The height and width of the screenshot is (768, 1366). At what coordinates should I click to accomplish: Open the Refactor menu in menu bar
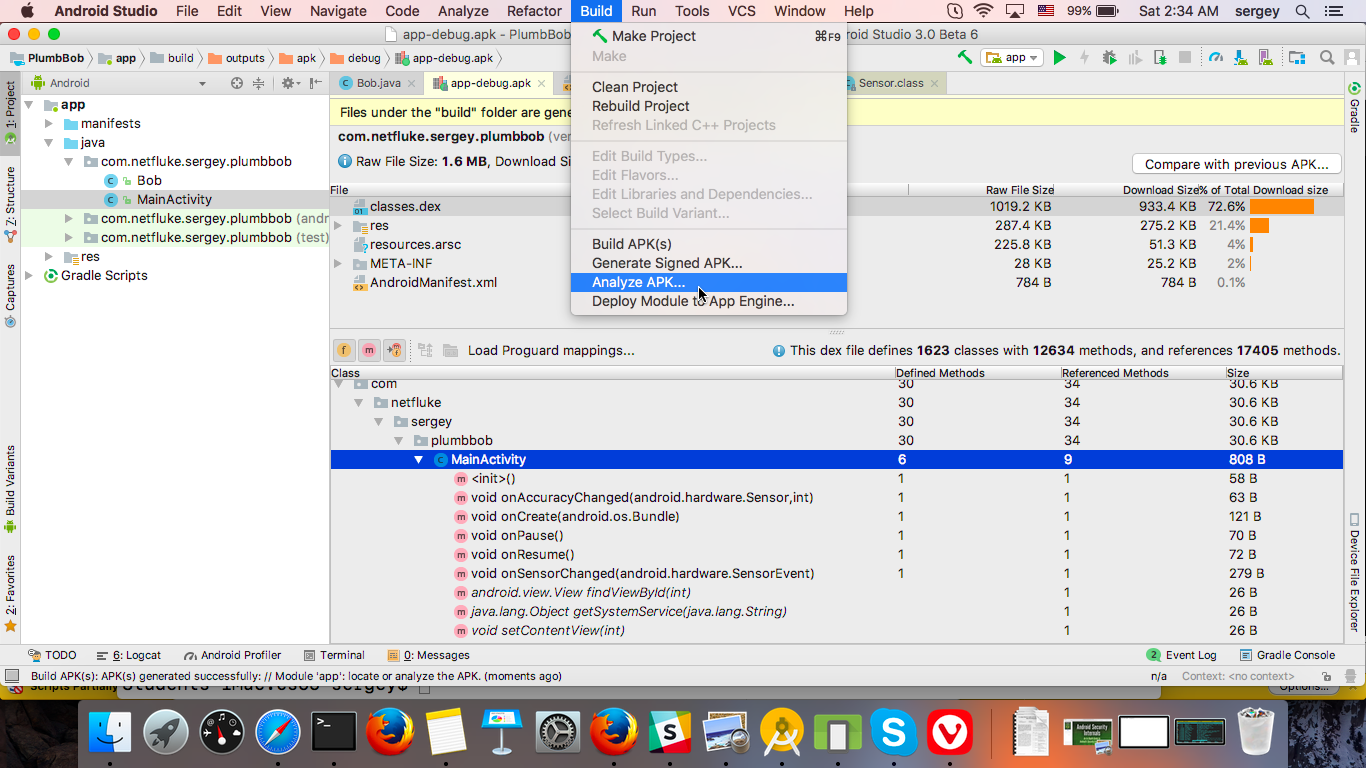[534, 11]
